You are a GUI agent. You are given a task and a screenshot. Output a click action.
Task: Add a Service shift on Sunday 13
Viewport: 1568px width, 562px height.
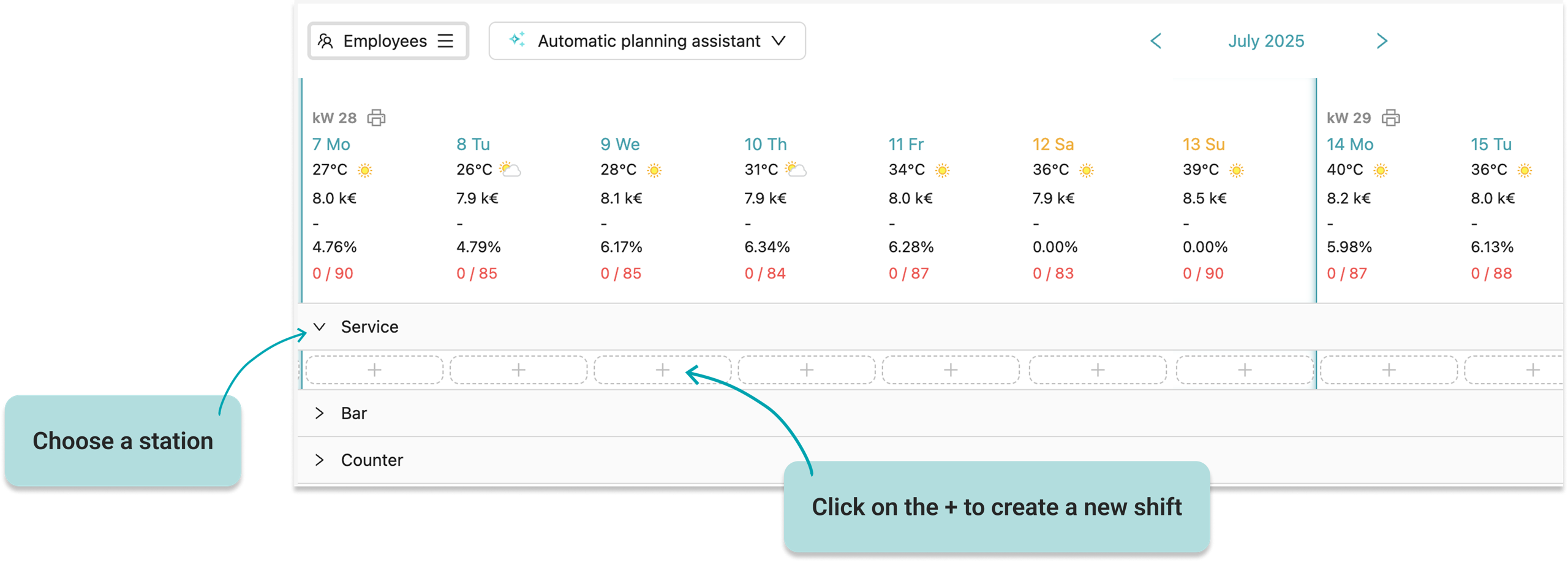point(1245,370)
